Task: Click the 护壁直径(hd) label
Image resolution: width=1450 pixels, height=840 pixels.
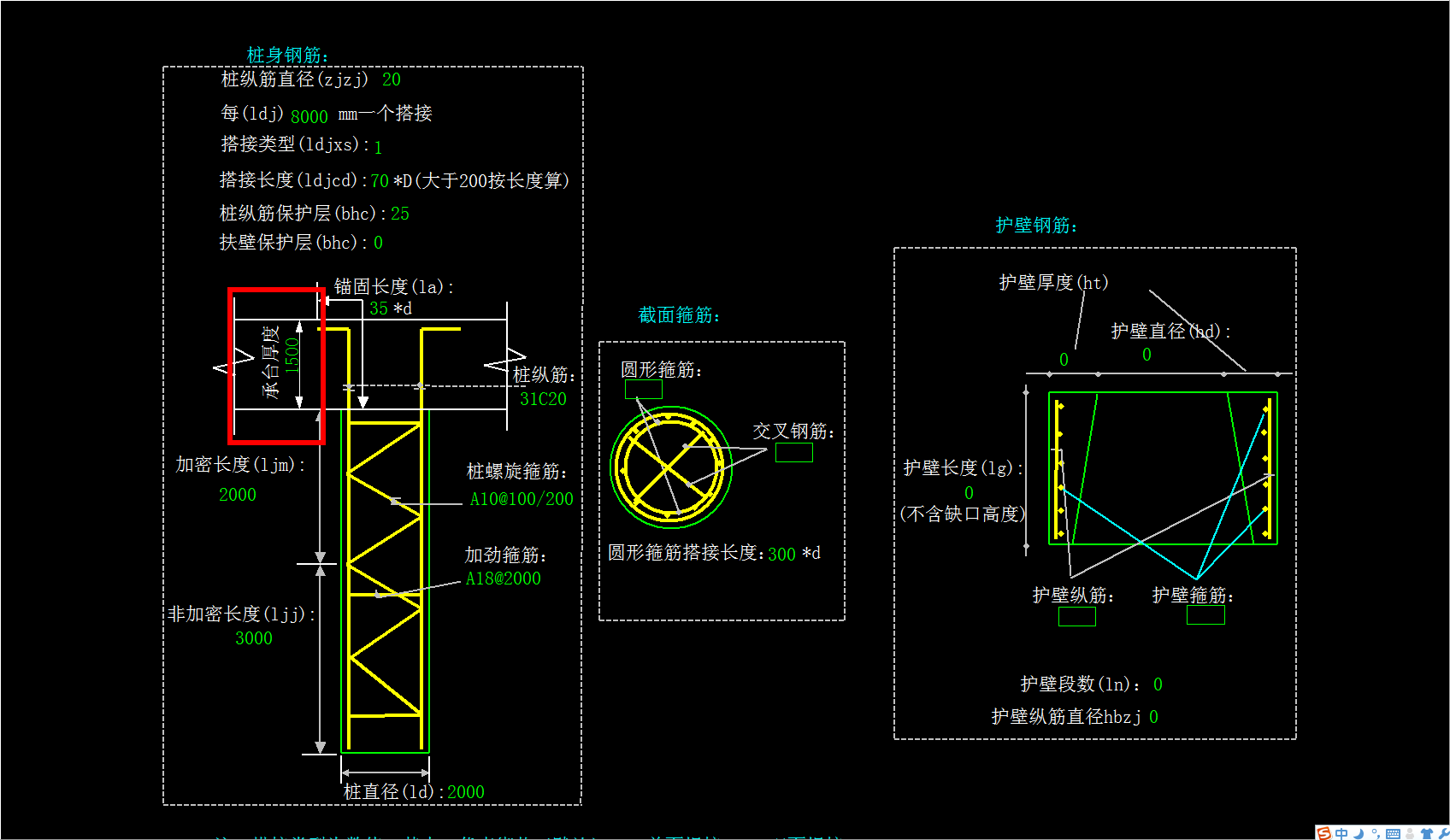Action: pos(1170,332)
